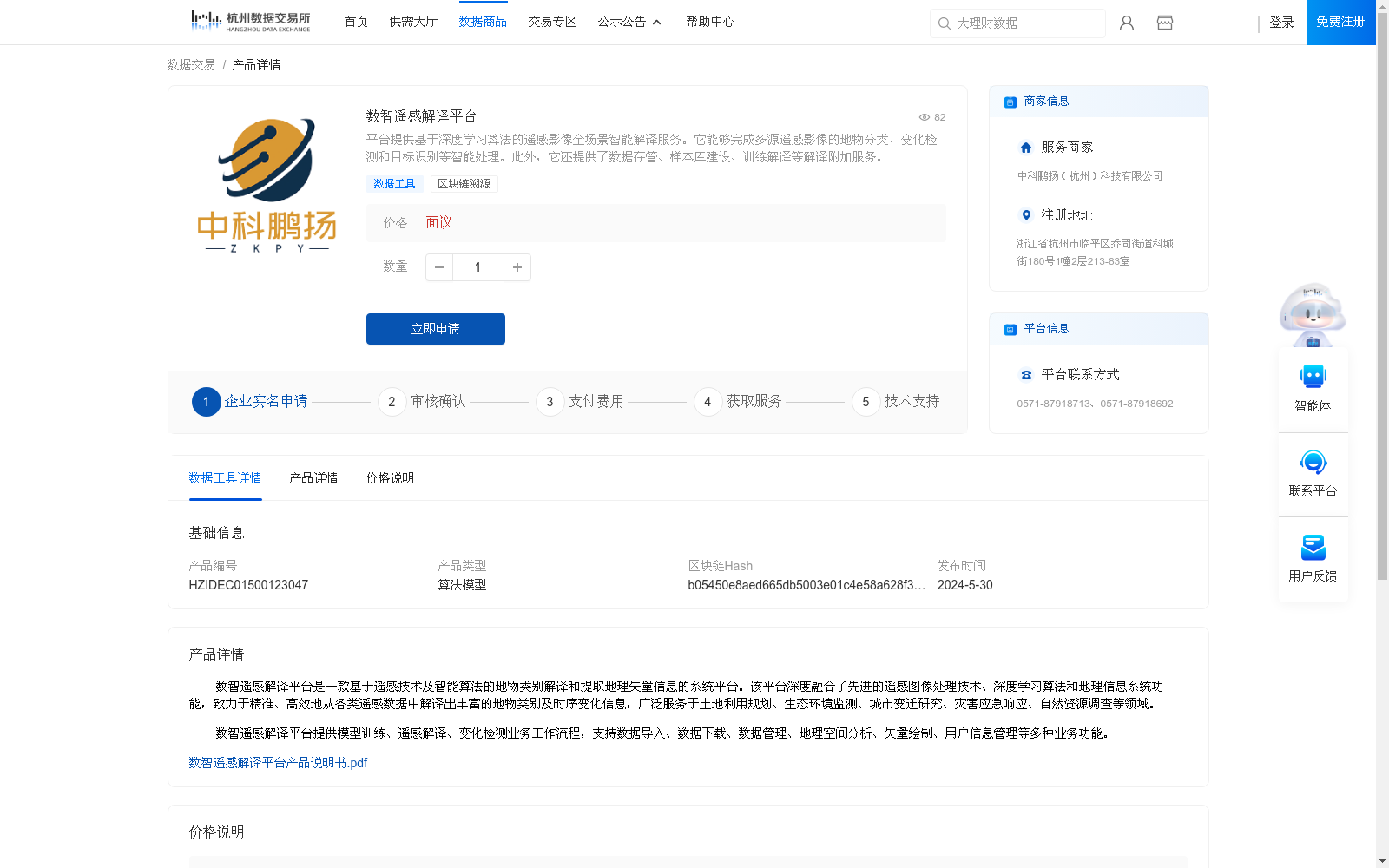
Task: Click the publish date 2024-5-30
Action: 964,585
